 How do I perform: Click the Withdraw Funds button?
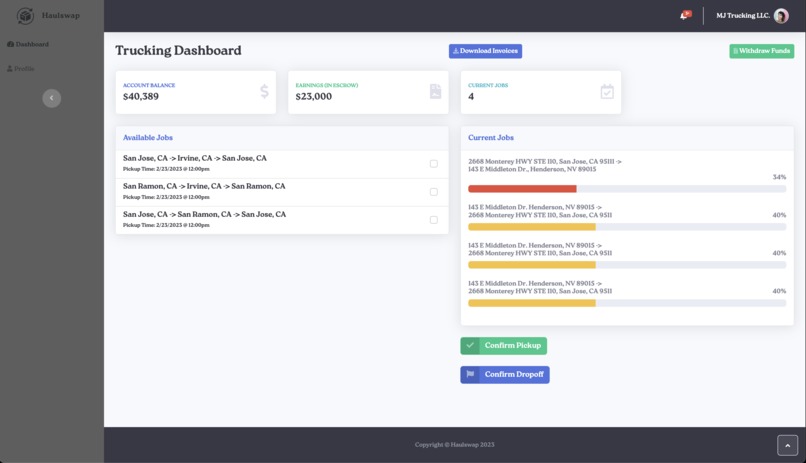coord(761,51)
